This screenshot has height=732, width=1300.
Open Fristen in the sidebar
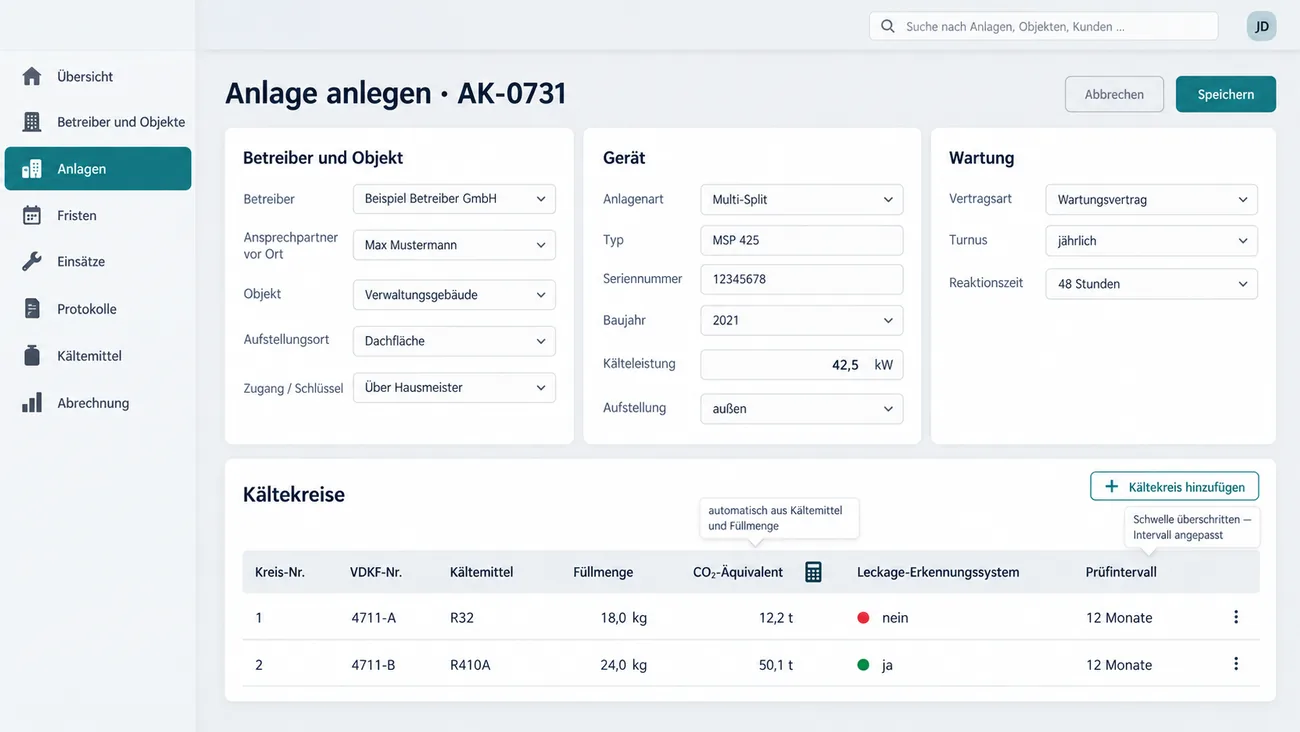[x=98, y=215]
